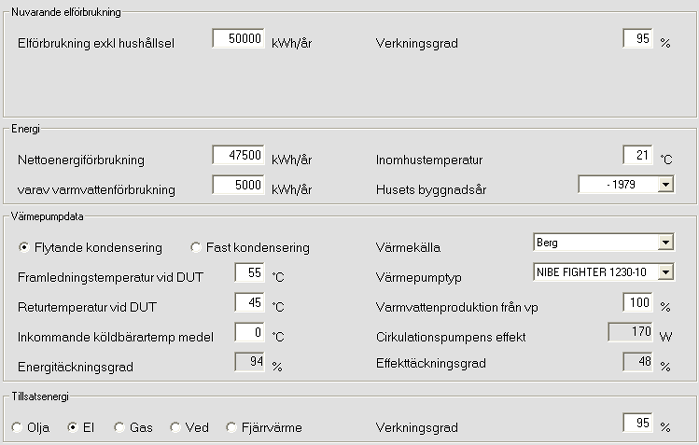Open Värmepumptyp selection list
This screenshot has height=445, width=699.
point(665,272)
